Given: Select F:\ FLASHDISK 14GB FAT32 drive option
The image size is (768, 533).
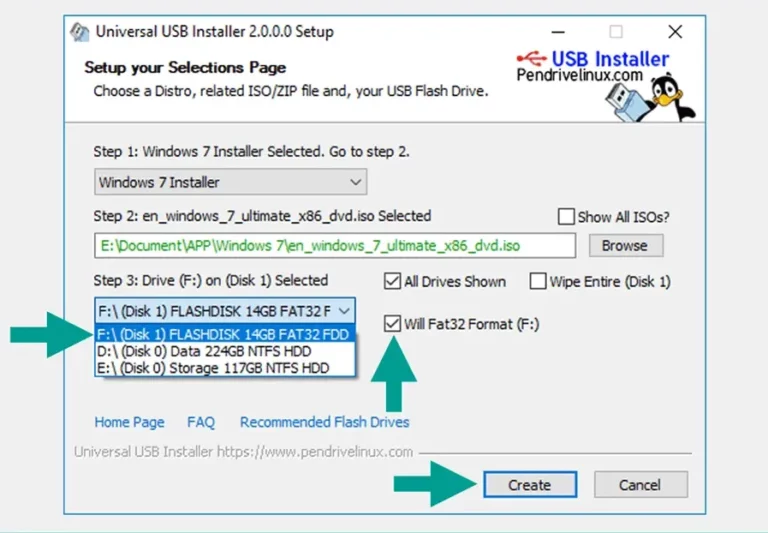Looking at the screenshot, I should (x=225, y=334).
